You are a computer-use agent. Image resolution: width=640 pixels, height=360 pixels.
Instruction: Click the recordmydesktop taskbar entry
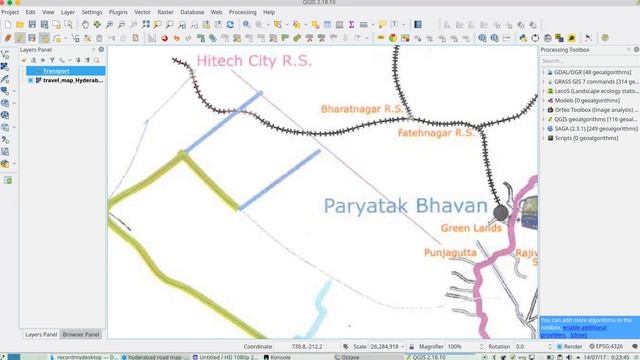click(x=84, y=357)
